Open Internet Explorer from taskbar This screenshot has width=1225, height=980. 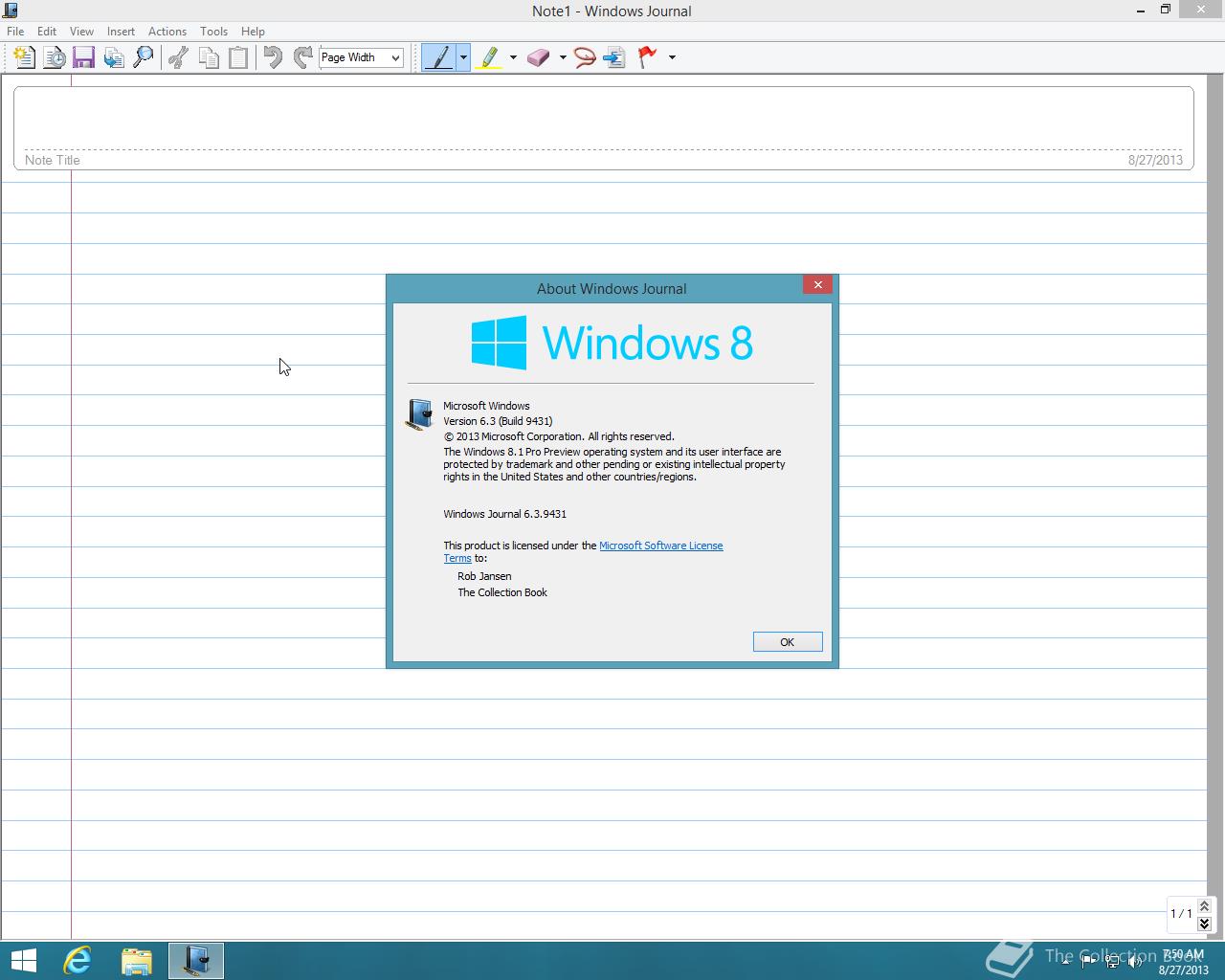pos(78,961)
